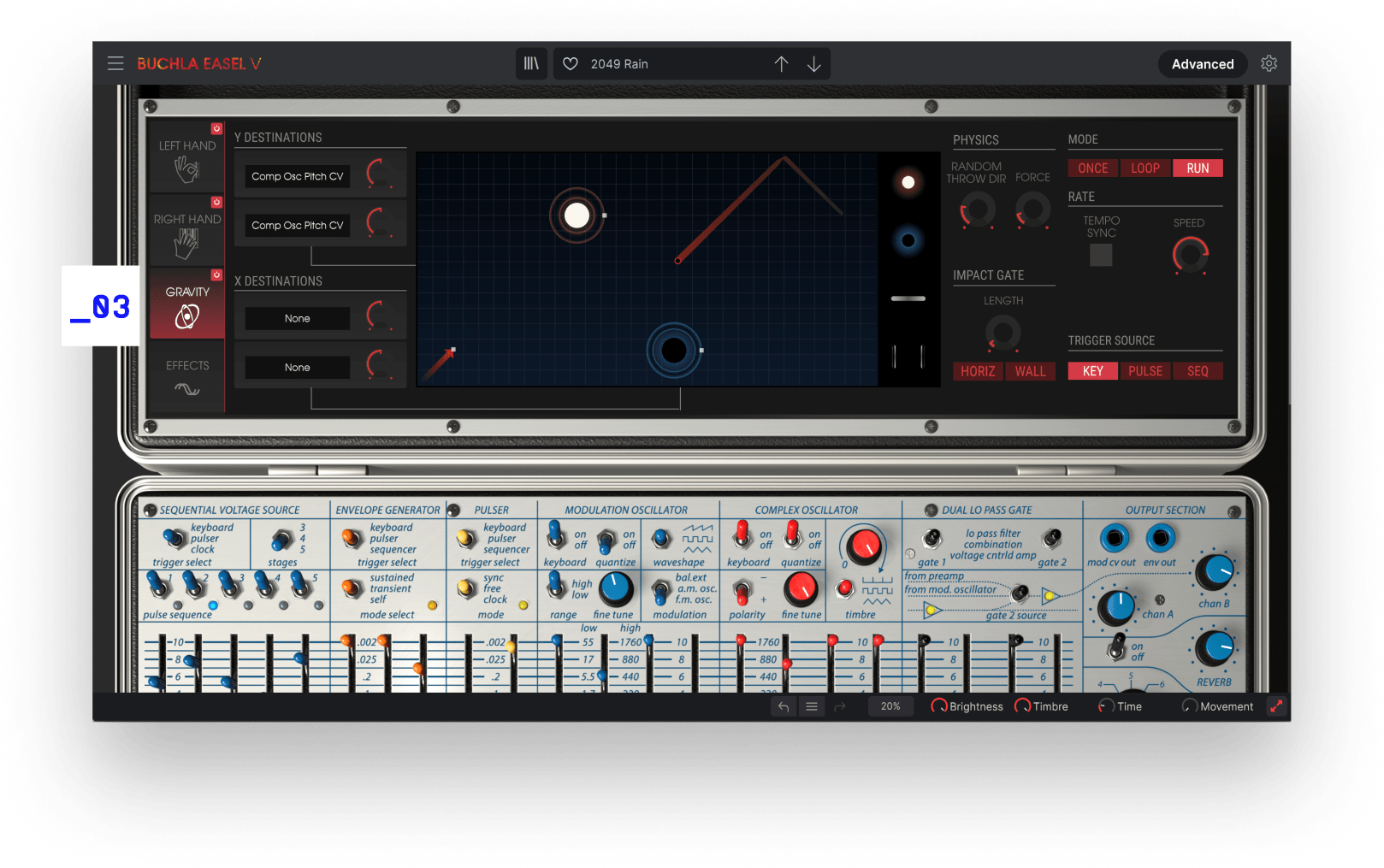Click the env out jack
1384x868 pixels.
[x=1160, y=538]
